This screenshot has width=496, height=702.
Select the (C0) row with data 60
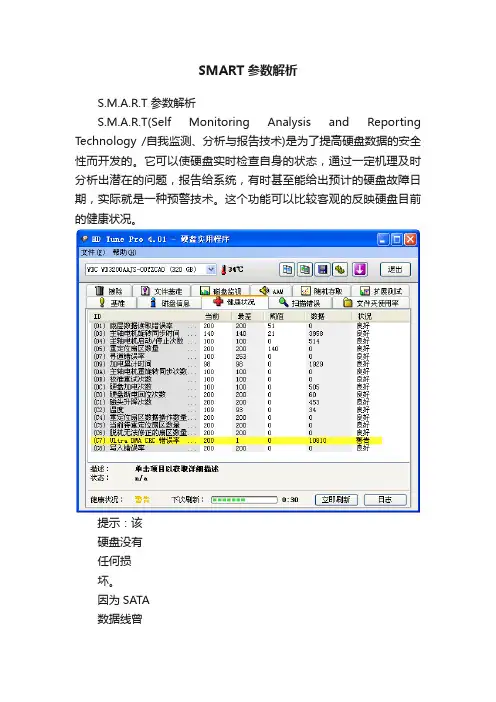(x=236, y=394)
